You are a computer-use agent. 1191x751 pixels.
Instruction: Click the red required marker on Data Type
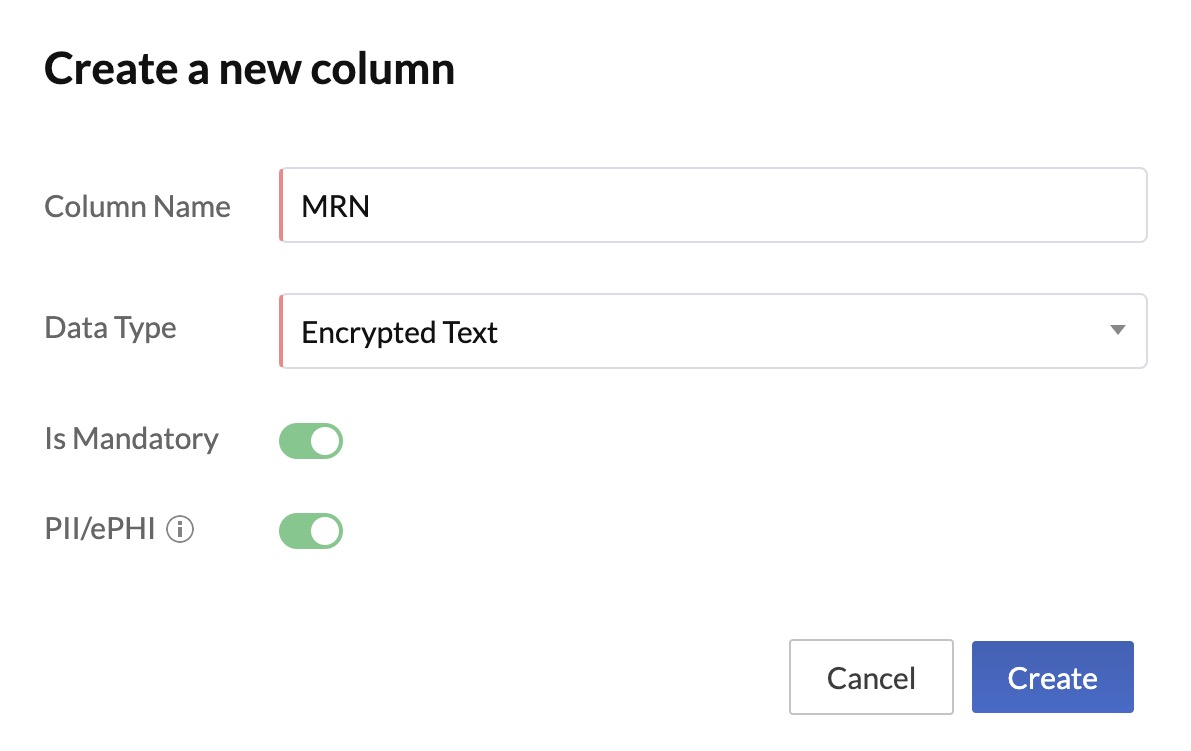[x=282, y=331]
